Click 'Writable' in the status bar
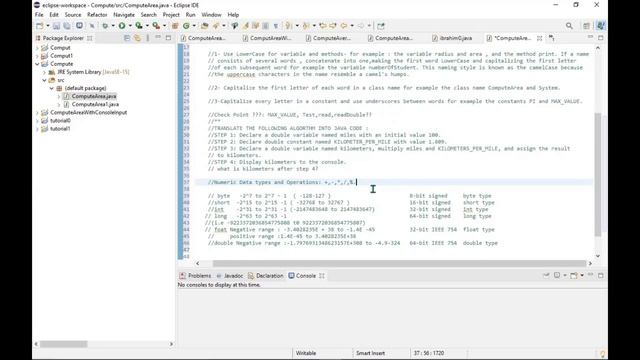The width and height of the screenshot is (640, 360). pos(306,353)
